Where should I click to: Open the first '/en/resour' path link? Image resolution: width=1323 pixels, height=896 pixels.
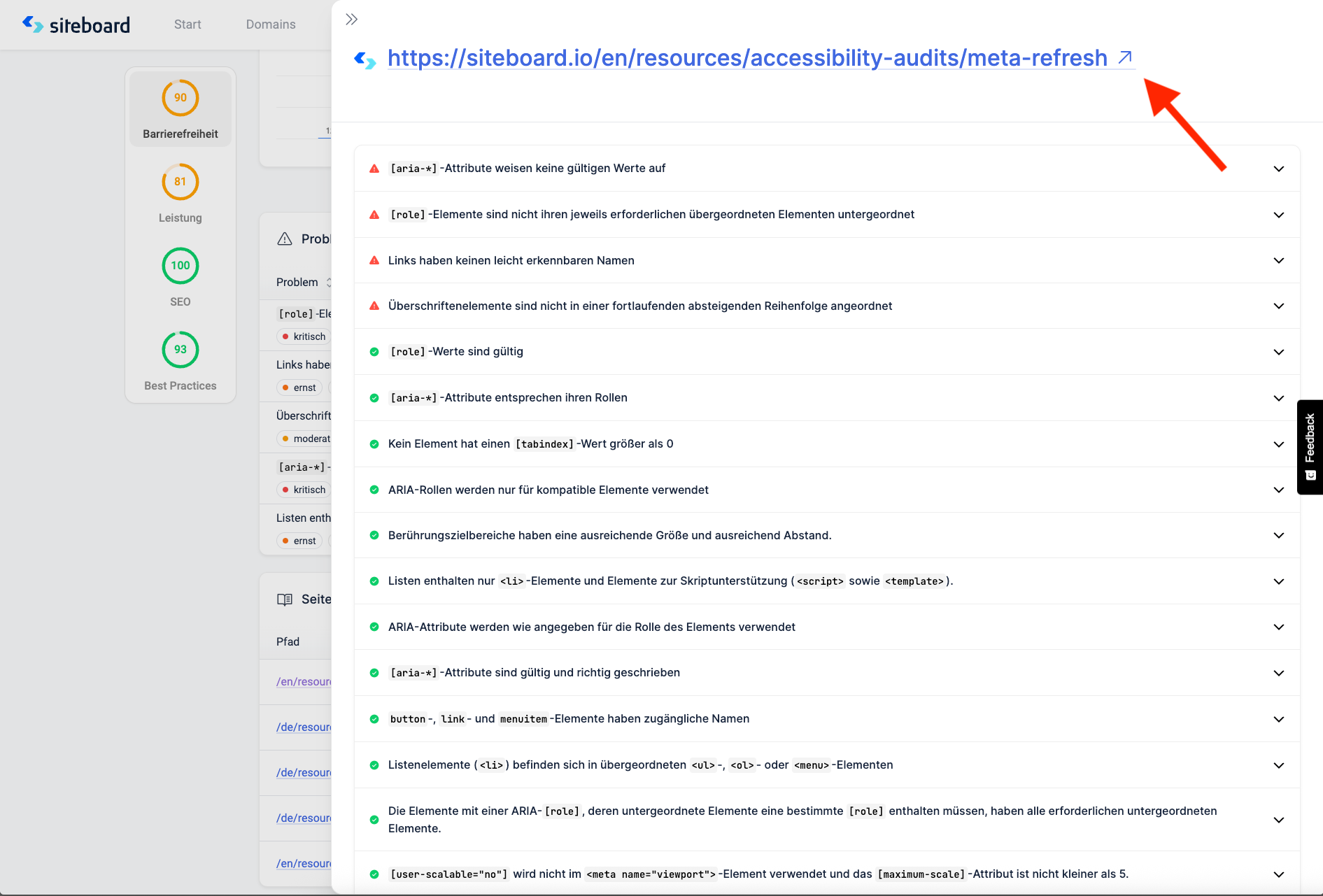[304, 681]
